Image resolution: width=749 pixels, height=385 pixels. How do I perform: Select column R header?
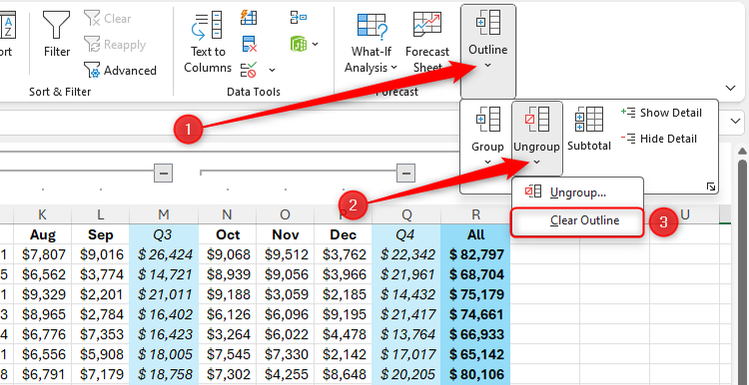[x=476, y=215]
